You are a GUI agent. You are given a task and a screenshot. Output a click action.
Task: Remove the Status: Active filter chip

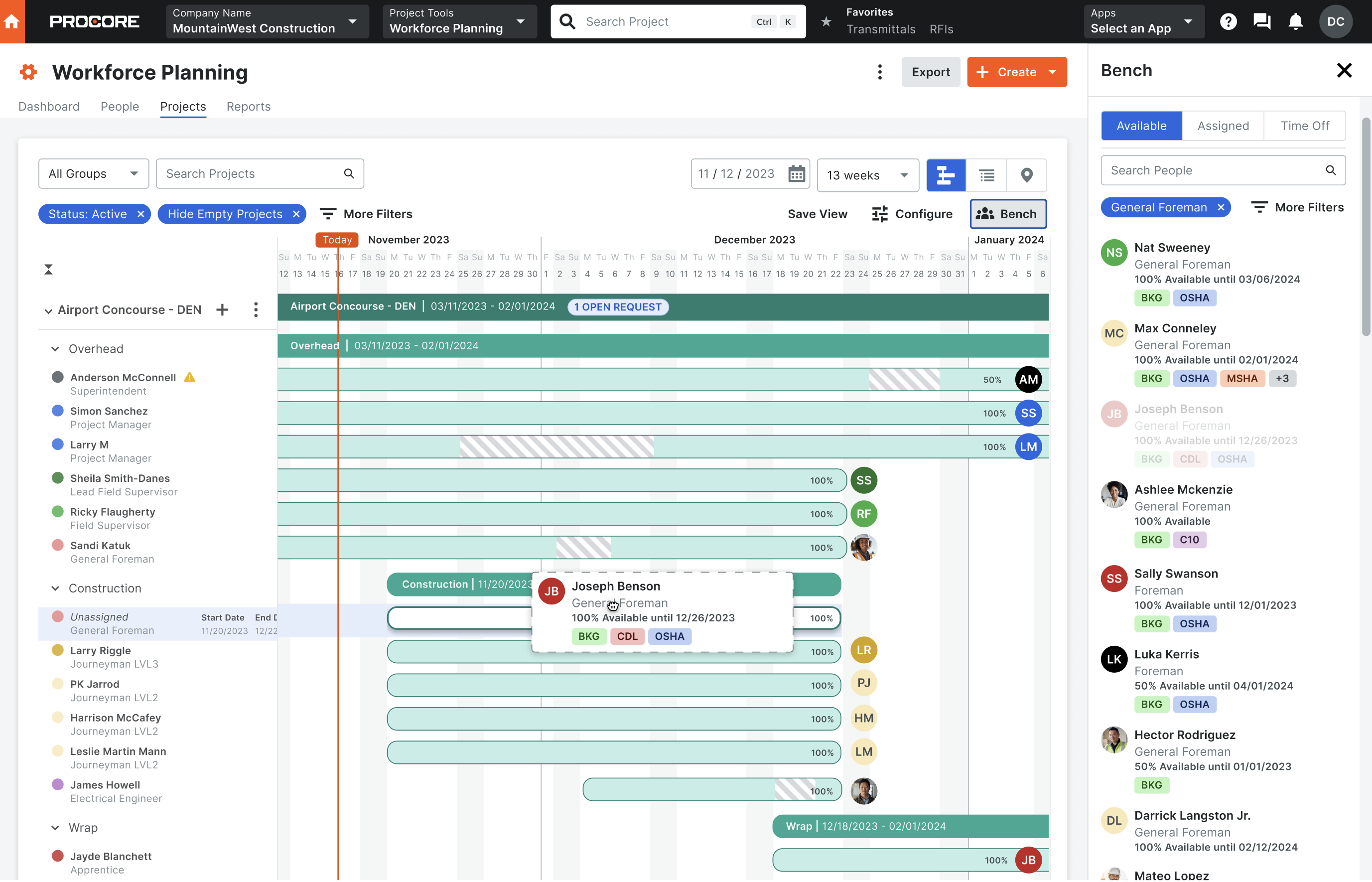click(141, 214)
